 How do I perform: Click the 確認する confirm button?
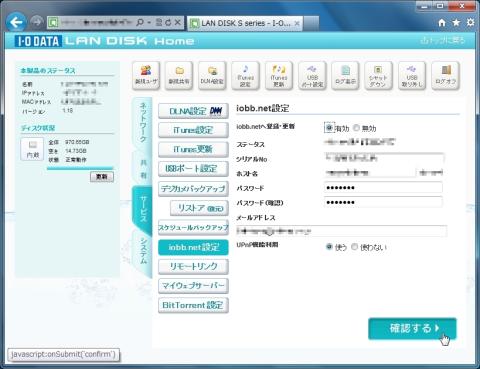[412, 328]
